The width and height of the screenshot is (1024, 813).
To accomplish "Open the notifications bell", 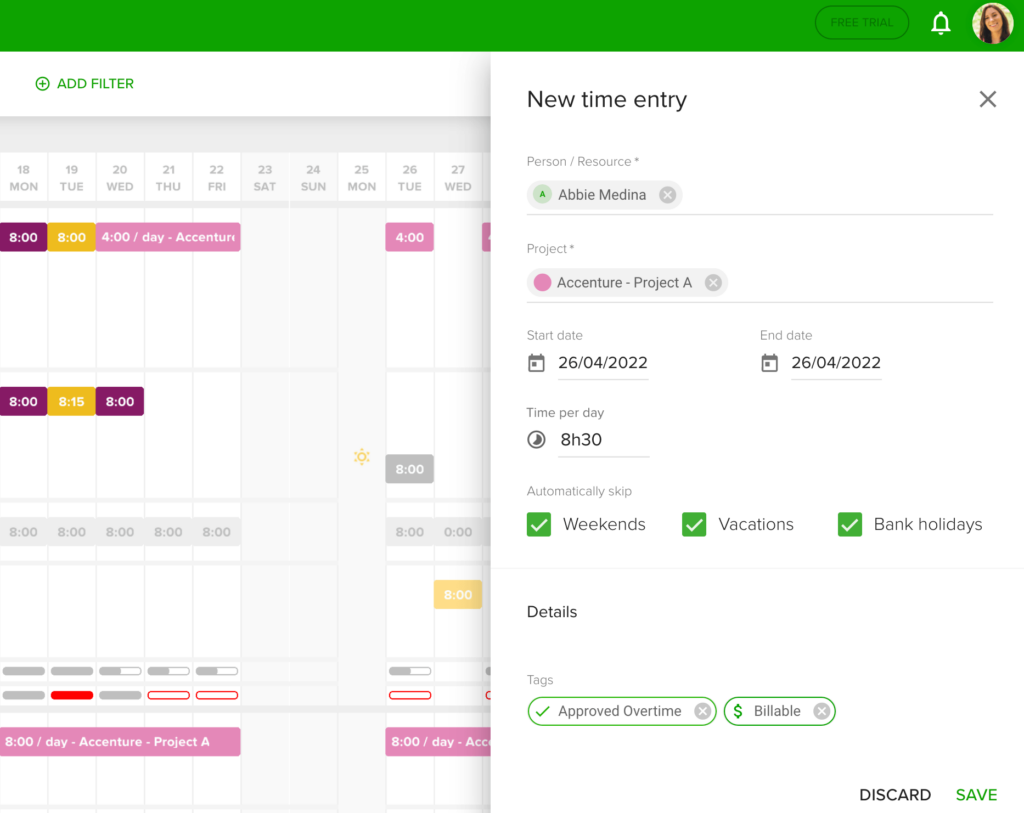I will point(940,22).
